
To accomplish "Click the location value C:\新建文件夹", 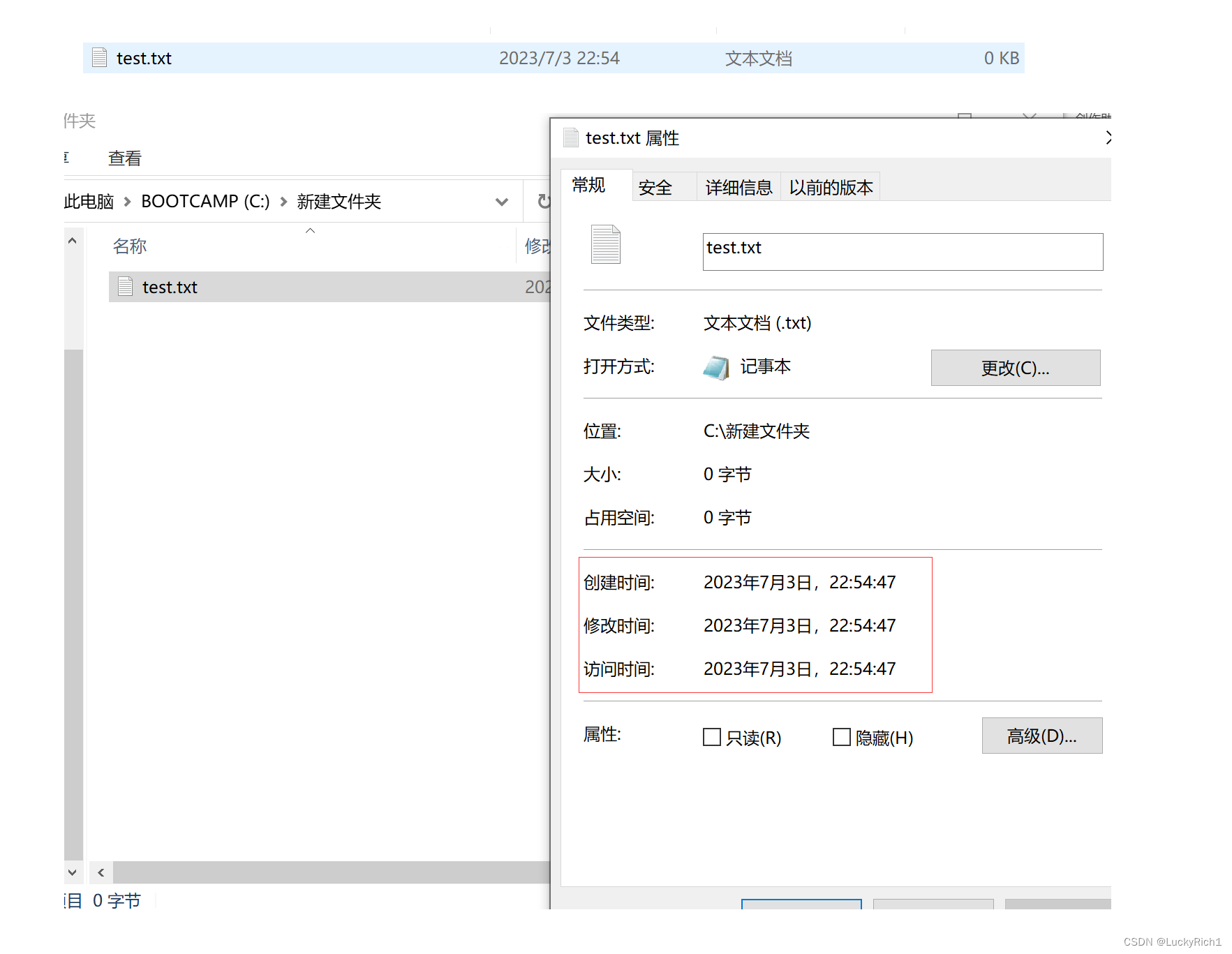I will click(757, 431).
